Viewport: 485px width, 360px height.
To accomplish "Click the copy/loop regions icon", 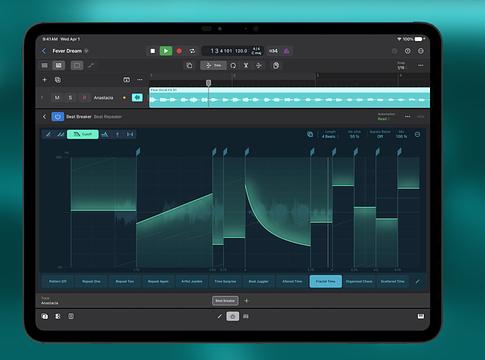I will (189, 65).
